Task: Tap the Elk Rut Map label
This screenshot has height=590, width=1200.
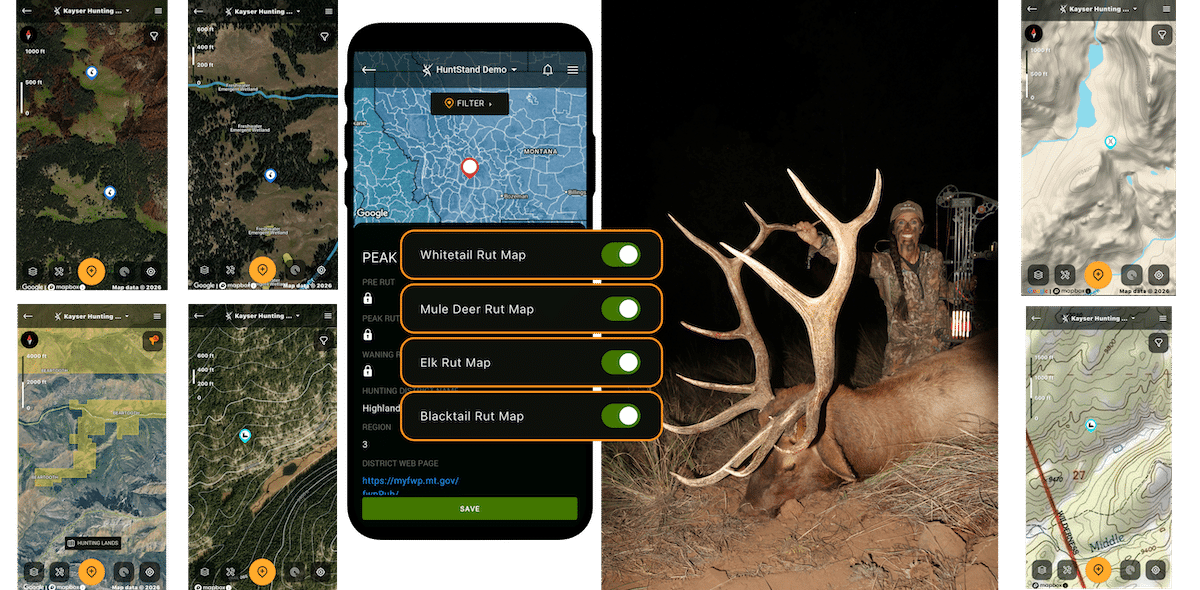Action: (455, 362)
